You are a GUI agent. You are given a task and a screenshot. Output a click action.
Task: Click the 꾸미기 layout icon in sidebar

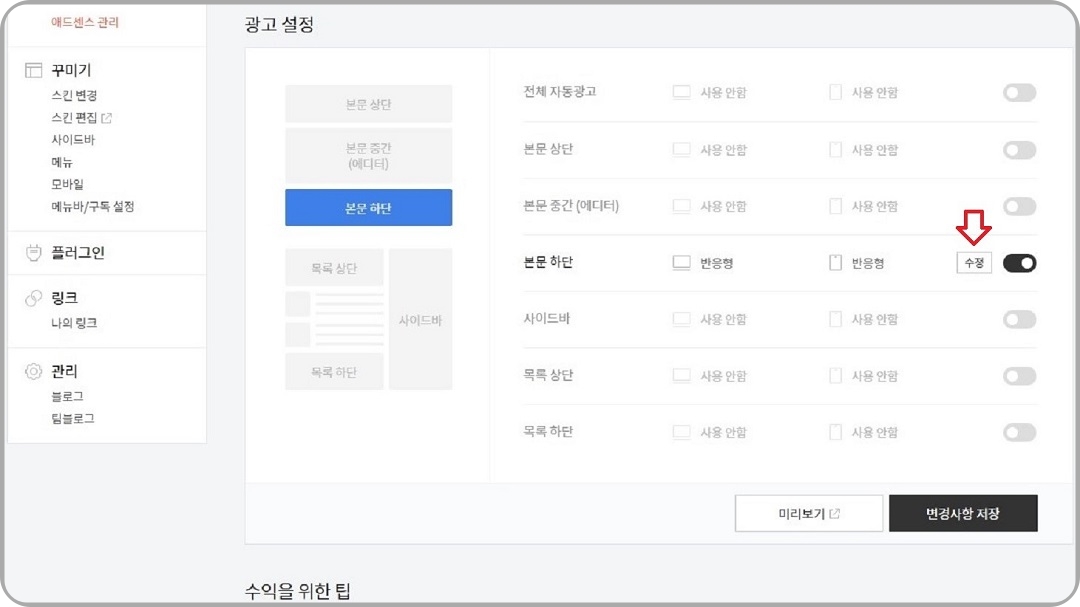point(33,70)
